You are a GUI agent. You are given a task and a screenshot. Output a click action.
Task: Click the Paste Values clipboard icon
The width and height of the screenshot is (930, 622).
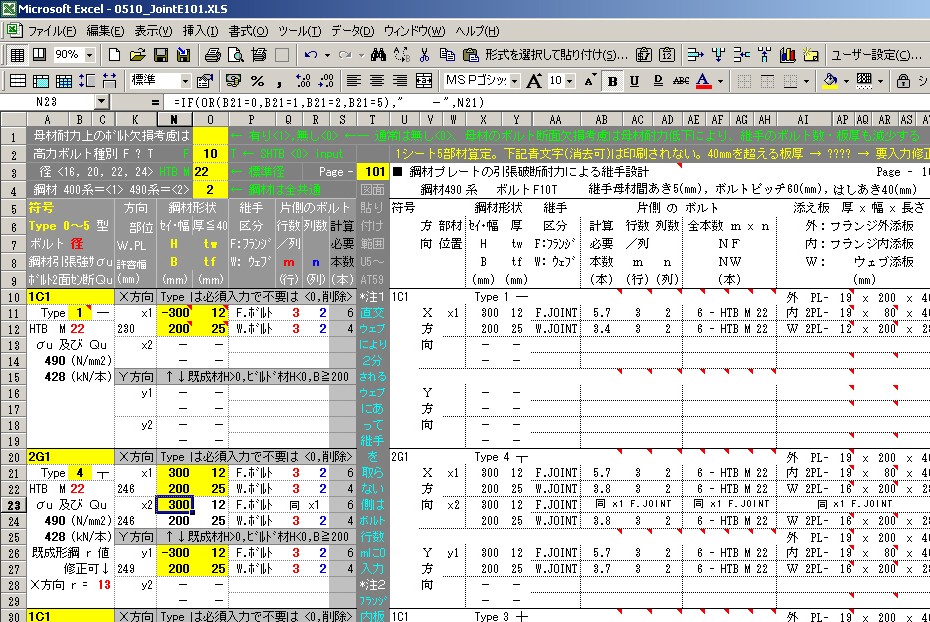click(667, 55)
